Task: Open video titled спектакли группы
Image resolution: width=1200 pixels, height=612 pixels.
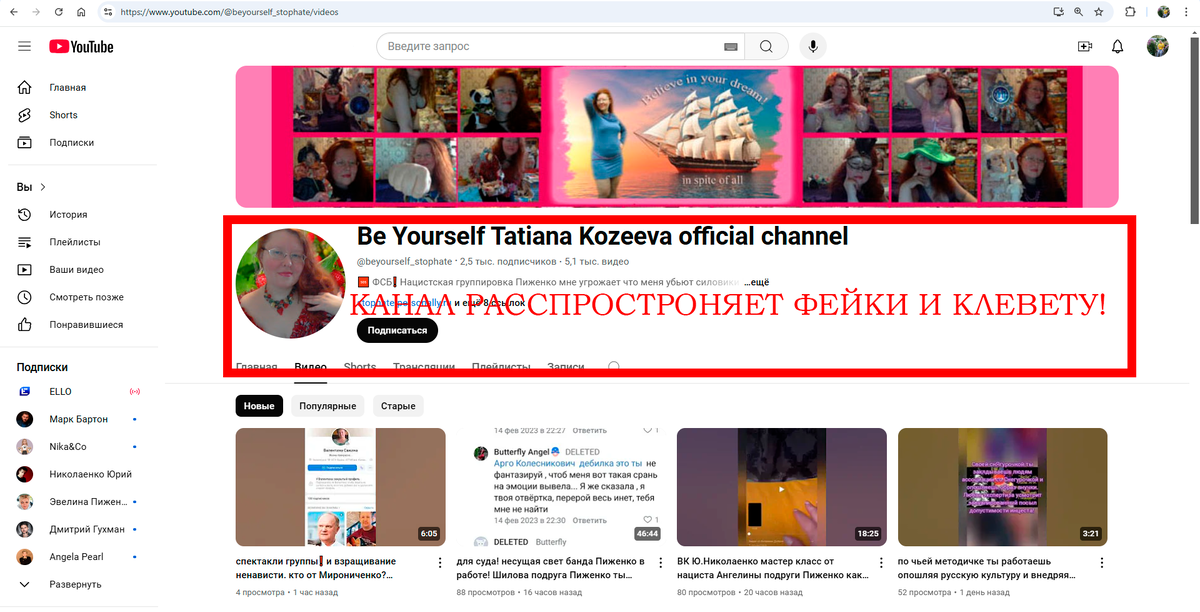Action: pyautogui.click(x=316, y=568)
